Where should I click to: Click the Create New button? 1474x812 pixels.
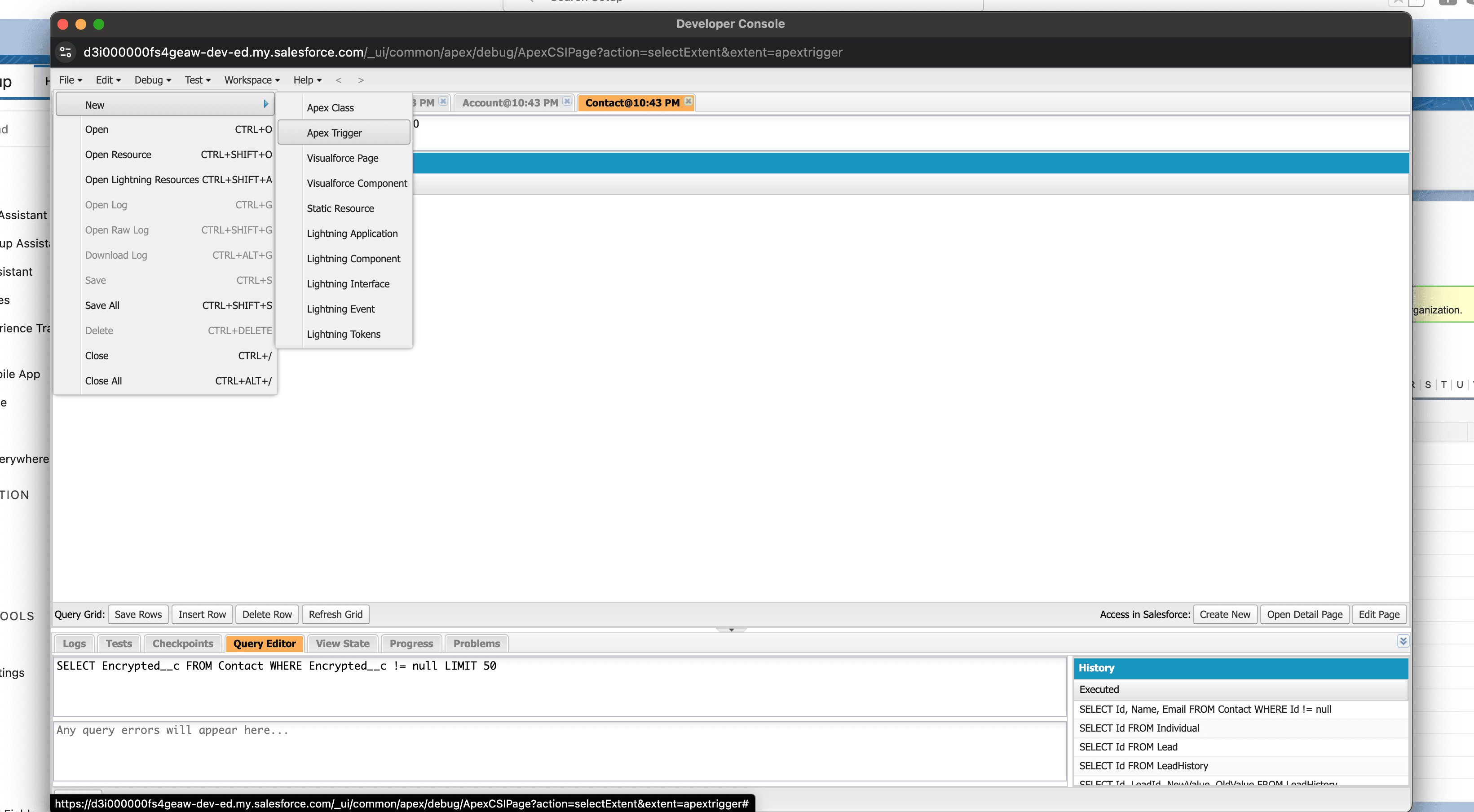(x=1225, y=614)
